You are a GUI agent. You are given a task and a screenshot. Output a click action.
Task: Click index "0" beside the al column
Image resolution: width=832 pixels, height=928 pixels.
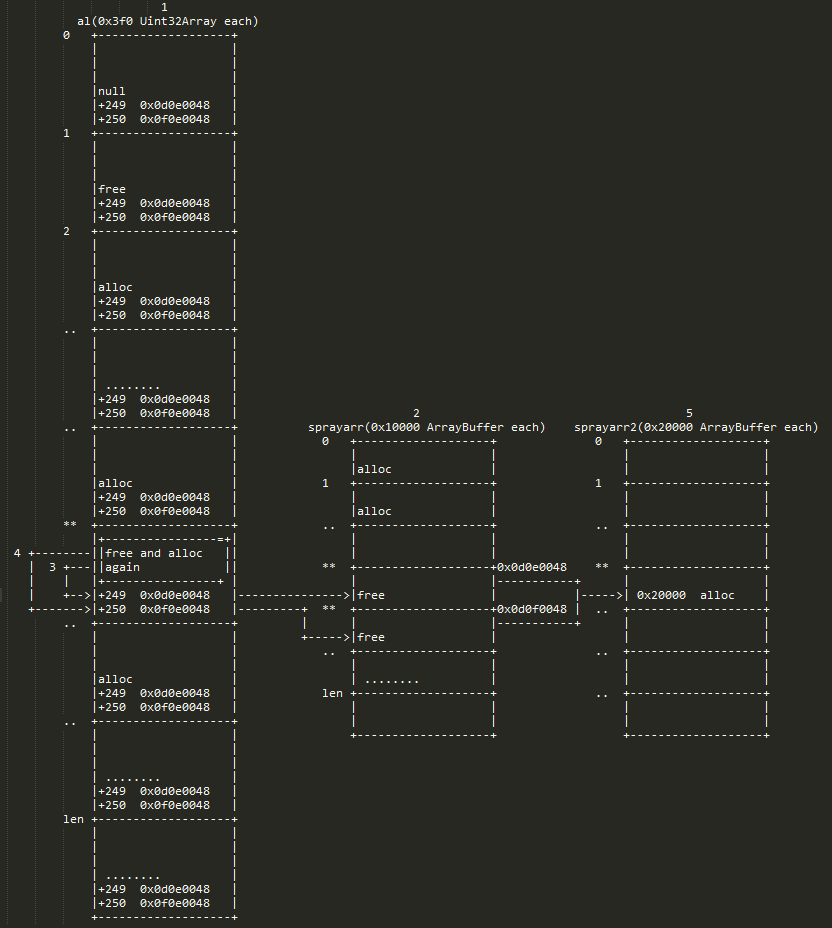tap(66, 36)
